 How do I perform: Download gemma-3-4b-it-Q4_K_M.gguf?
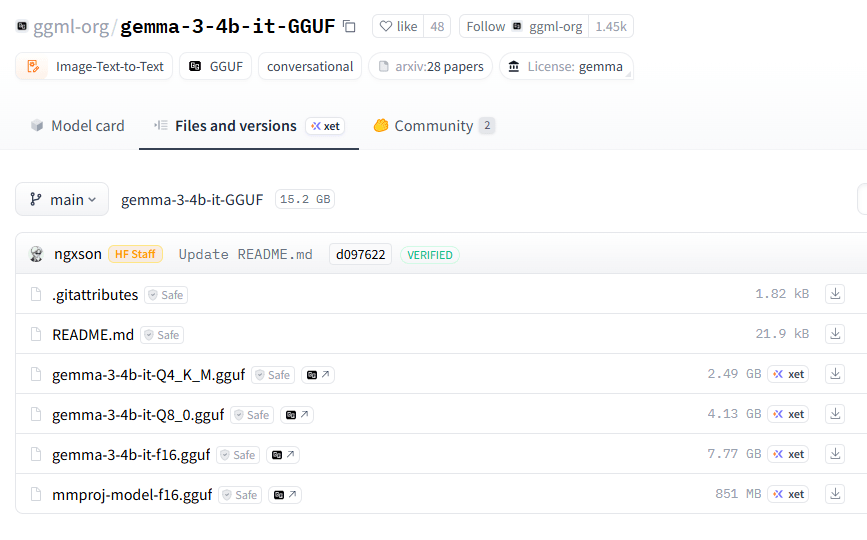pyautogui.click(x=835, y=374)
